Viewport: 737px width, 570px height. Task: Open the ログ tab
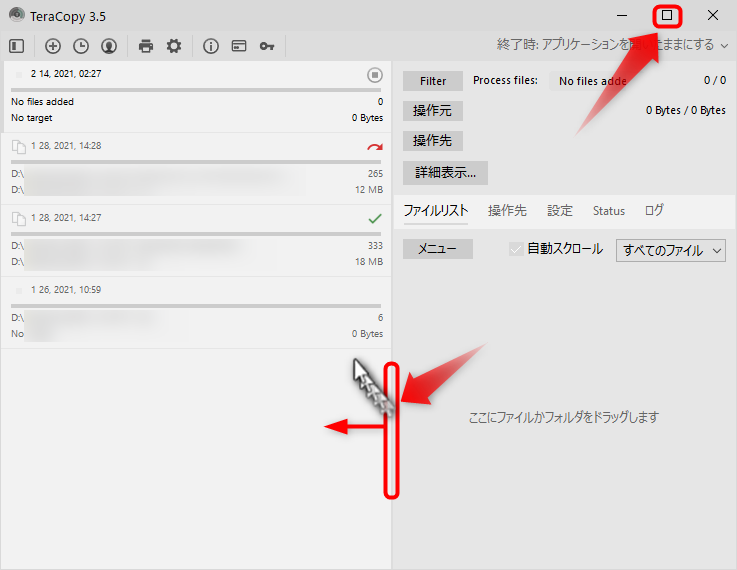[654, 210]
